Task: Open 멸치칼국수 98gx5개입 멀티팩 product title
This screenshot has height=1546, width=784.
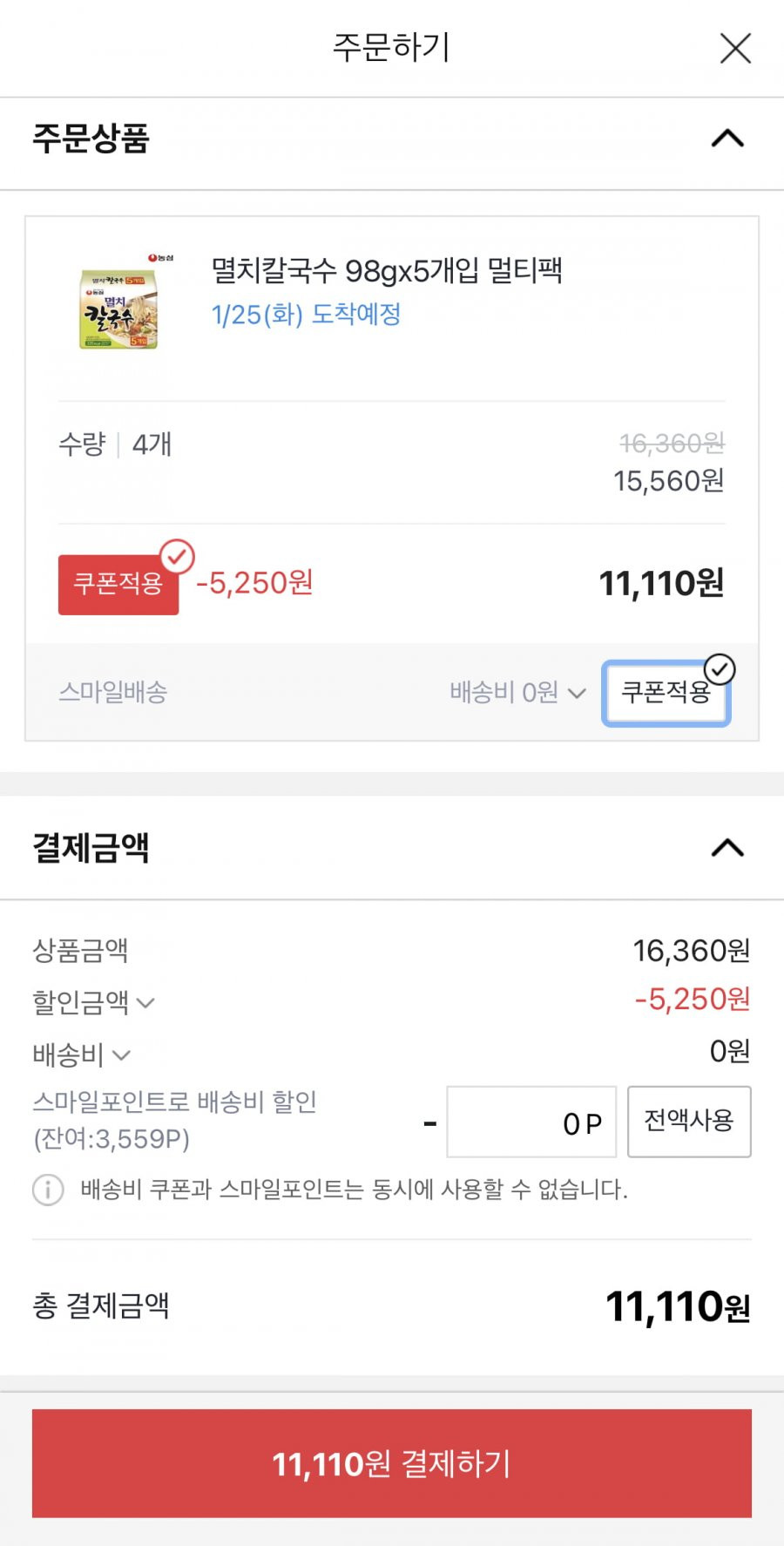Action: [387, 270]
